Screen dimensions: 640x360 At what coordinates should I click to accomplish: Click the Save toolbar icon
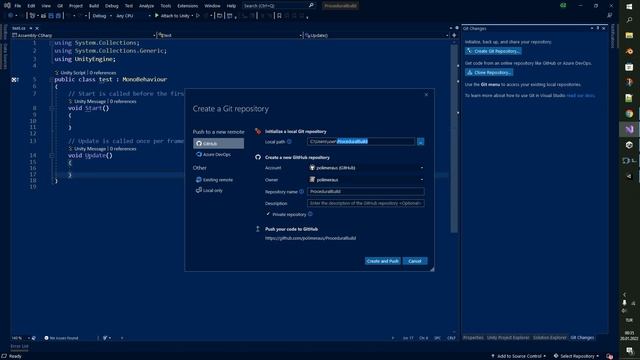click(x=51, y=16)
